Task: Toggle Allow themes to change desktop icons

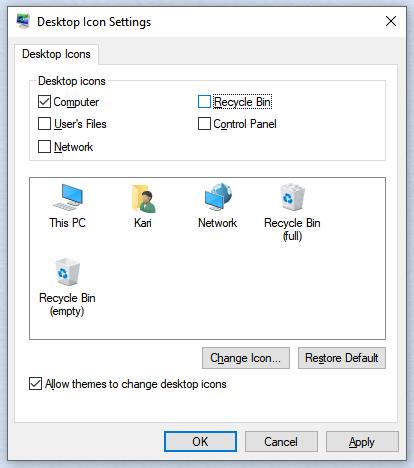Action: click(x=35, y=384)
